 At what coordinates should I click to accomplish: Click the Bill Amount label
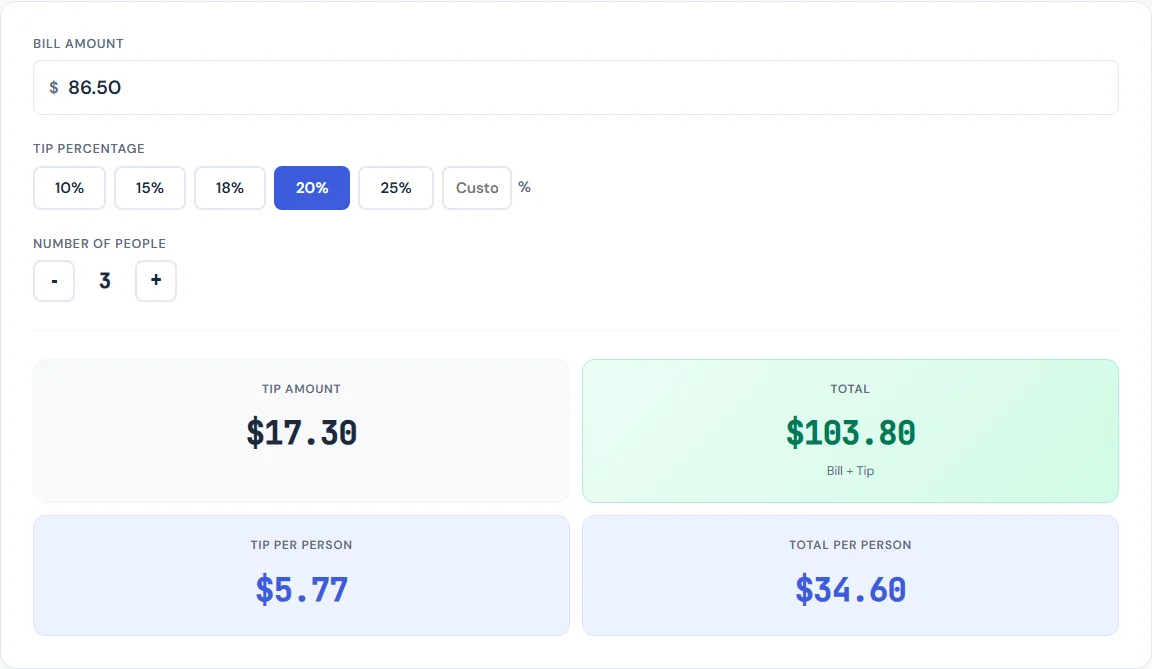coord(78,43)
